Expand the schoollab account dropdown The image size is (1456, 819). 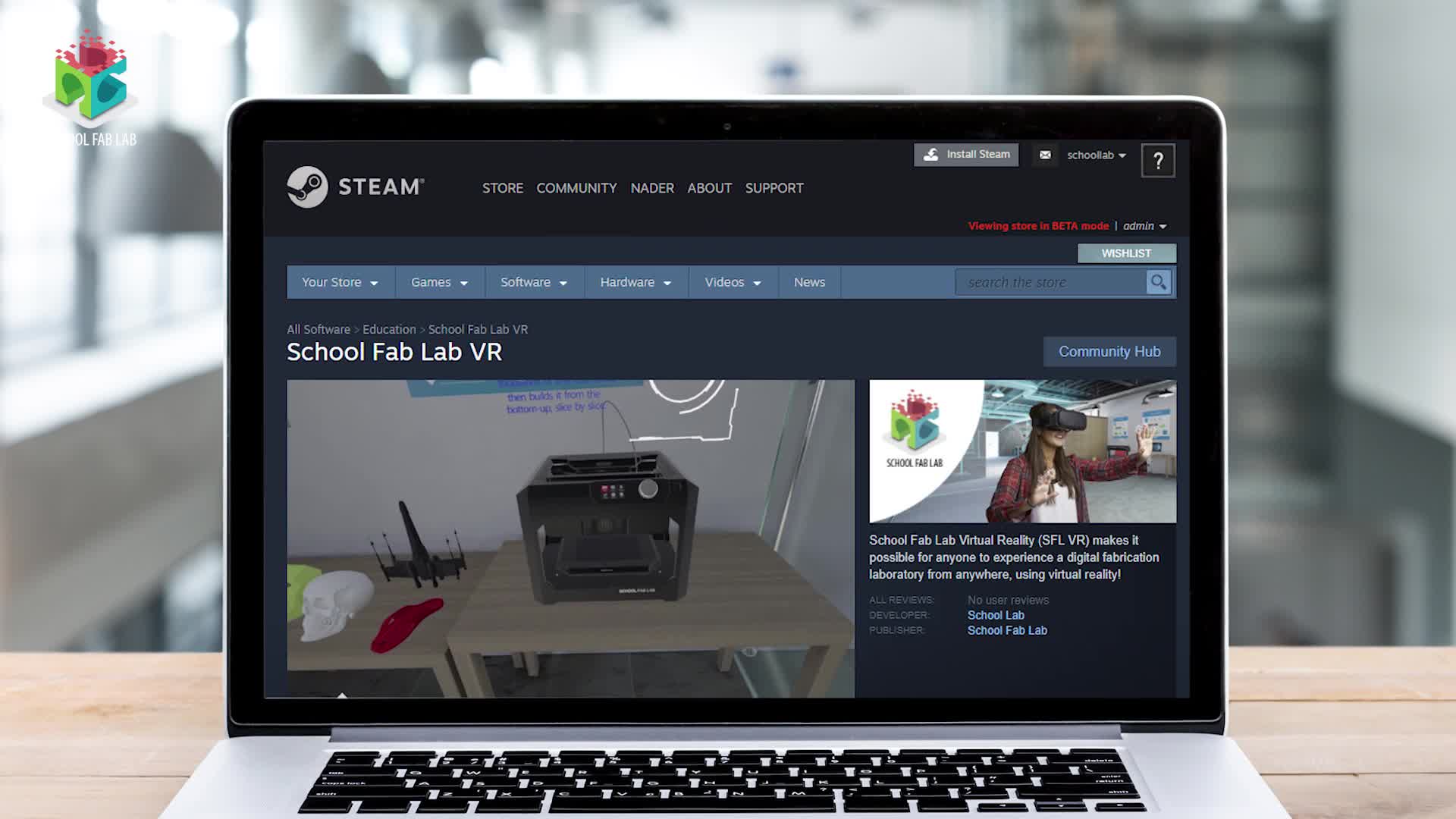(x=1097, y=155)
